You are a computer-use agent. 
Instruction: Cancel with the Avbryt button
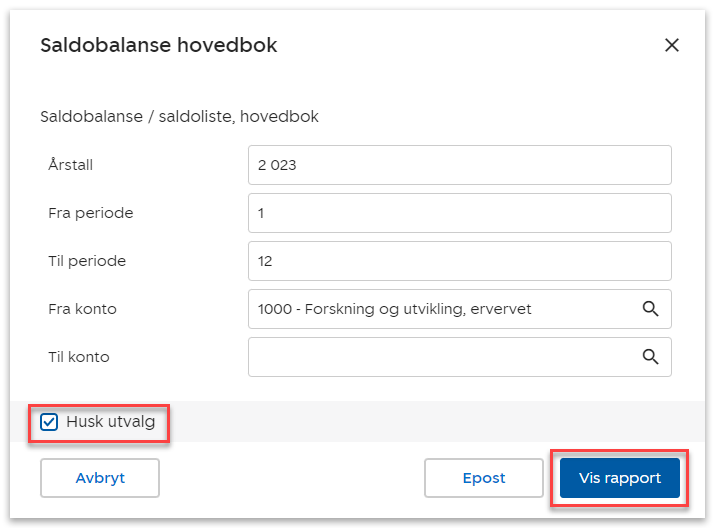(100, 478)
